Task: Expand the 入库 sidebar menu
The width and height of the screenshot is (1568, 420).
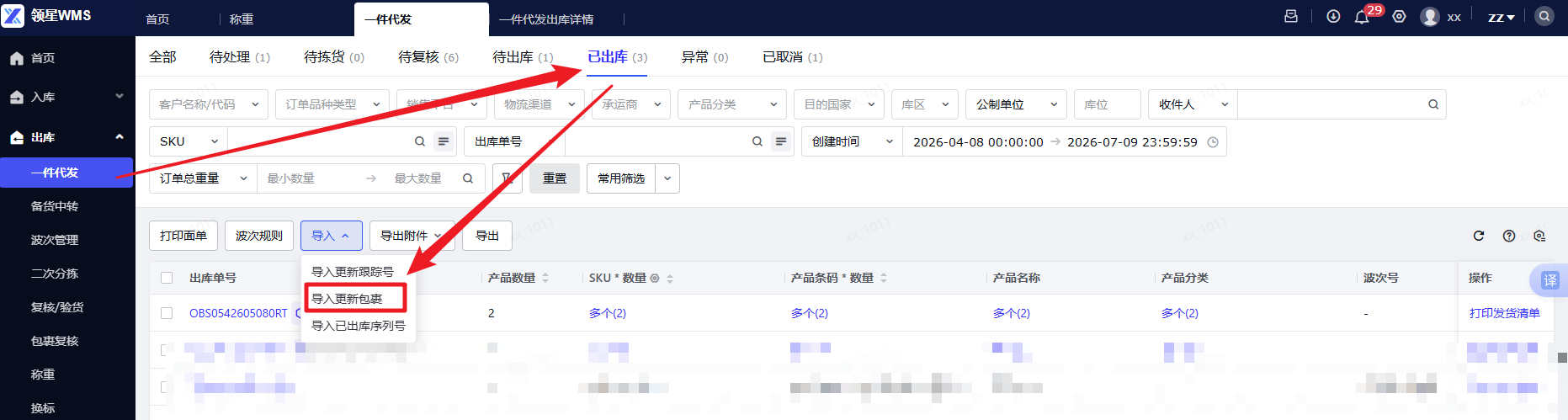Action: (120, 97)
